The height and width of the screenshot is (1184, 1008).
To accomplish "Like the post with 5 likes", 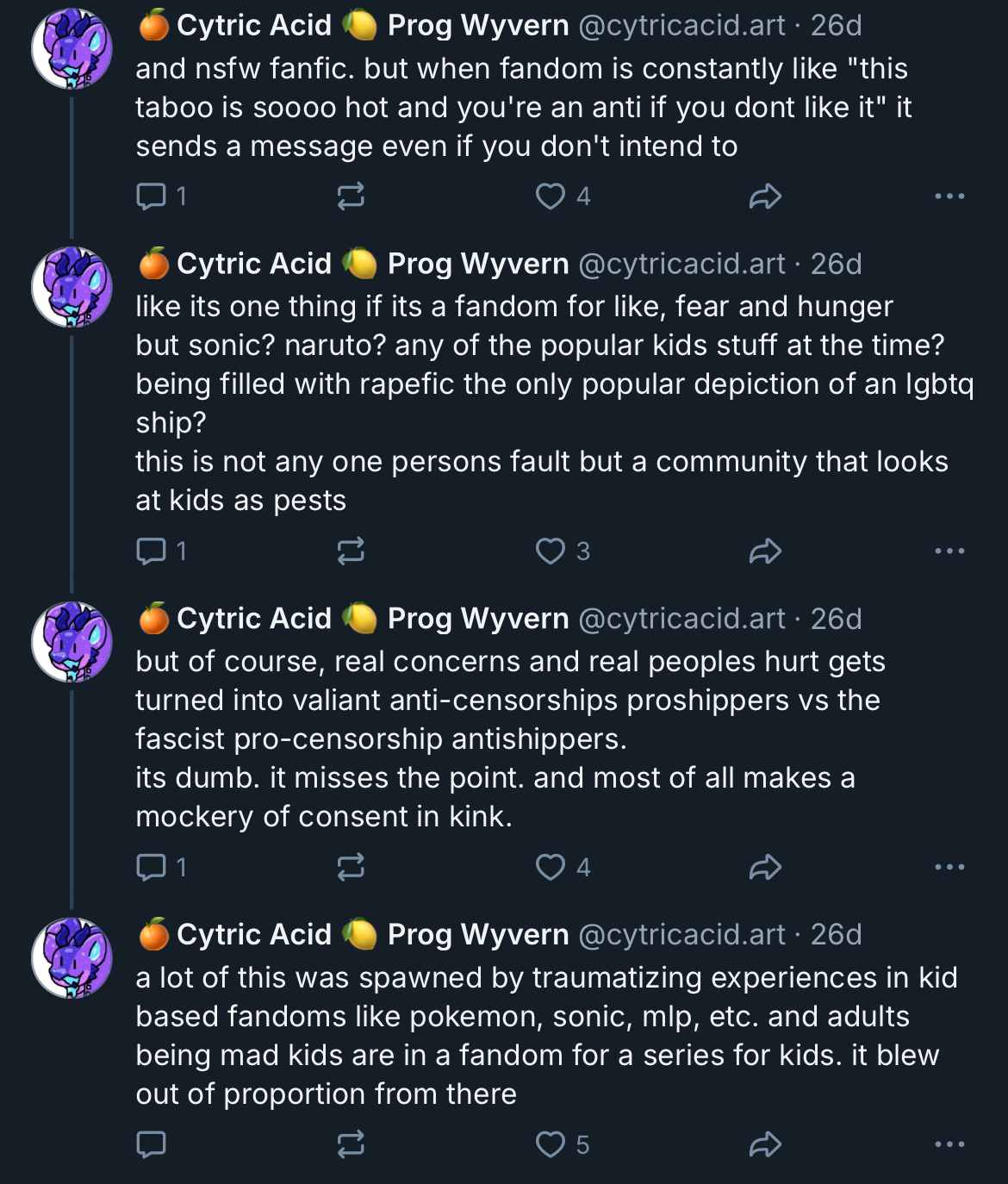I will 551,1144.
